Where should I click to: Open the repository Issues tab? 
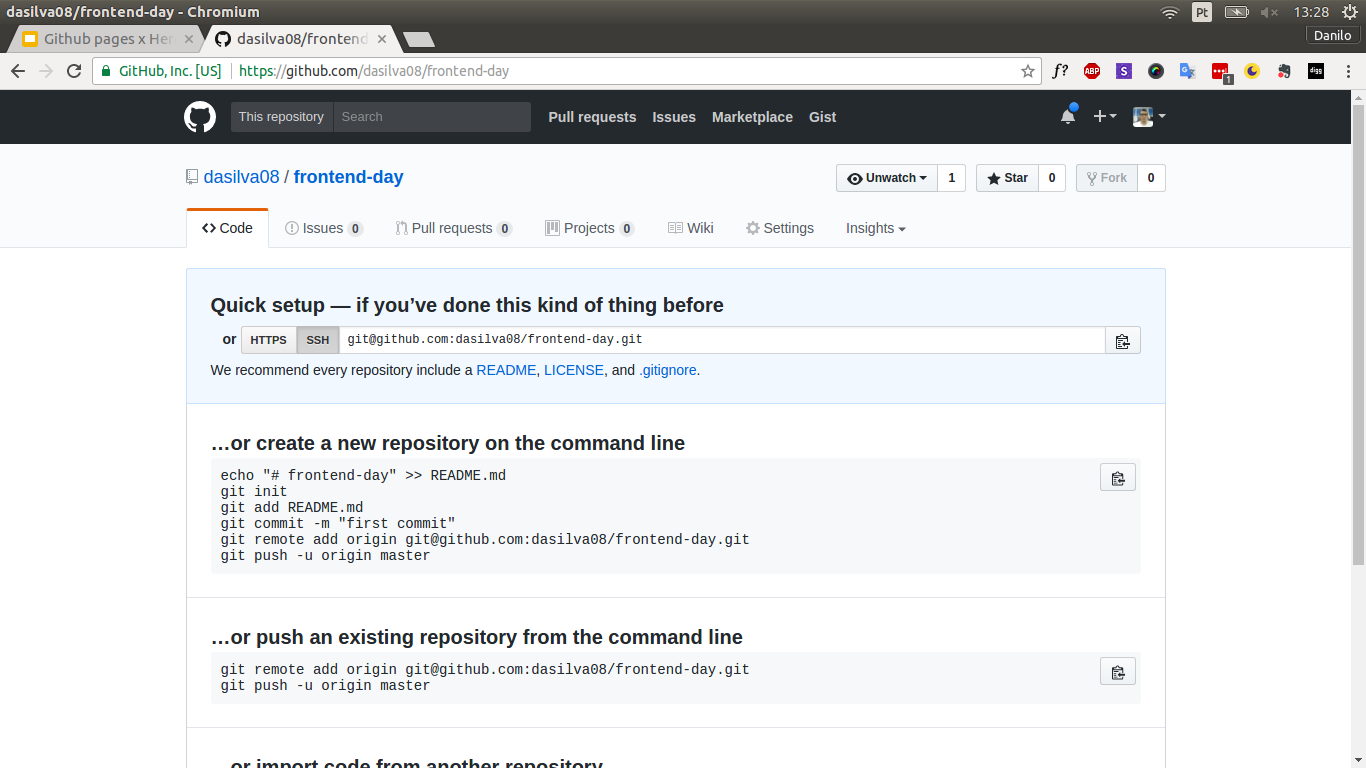point(323,228)
